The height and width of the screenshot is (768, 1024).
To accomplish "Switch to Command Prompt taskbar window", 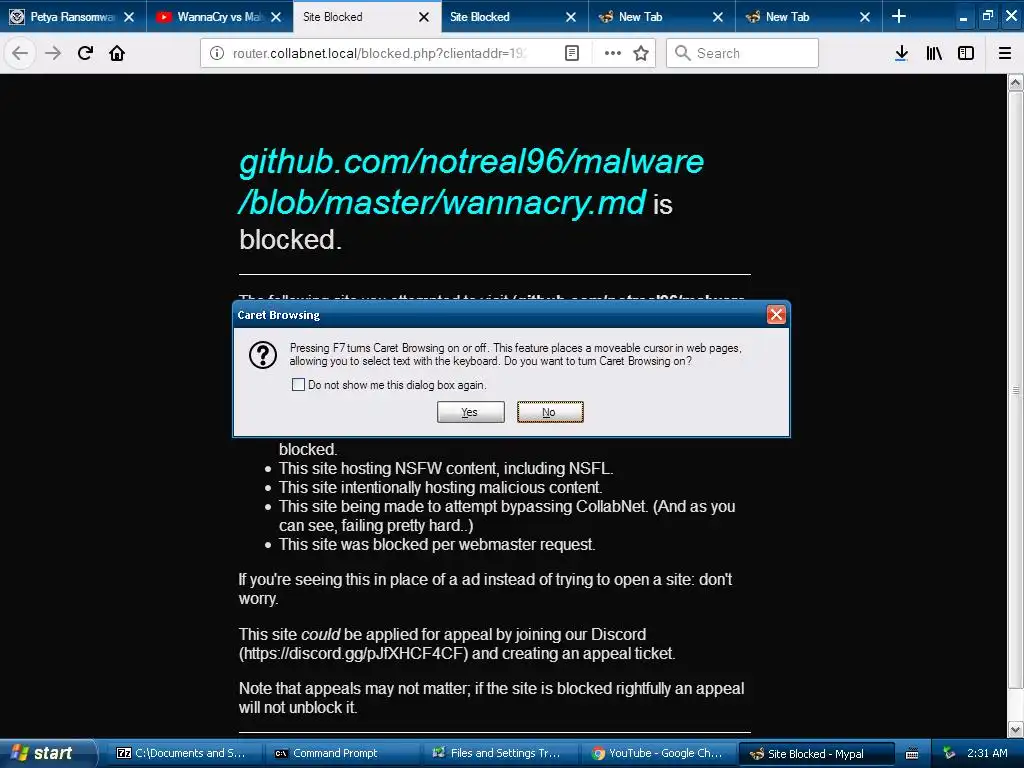I will tap(342, 753).
